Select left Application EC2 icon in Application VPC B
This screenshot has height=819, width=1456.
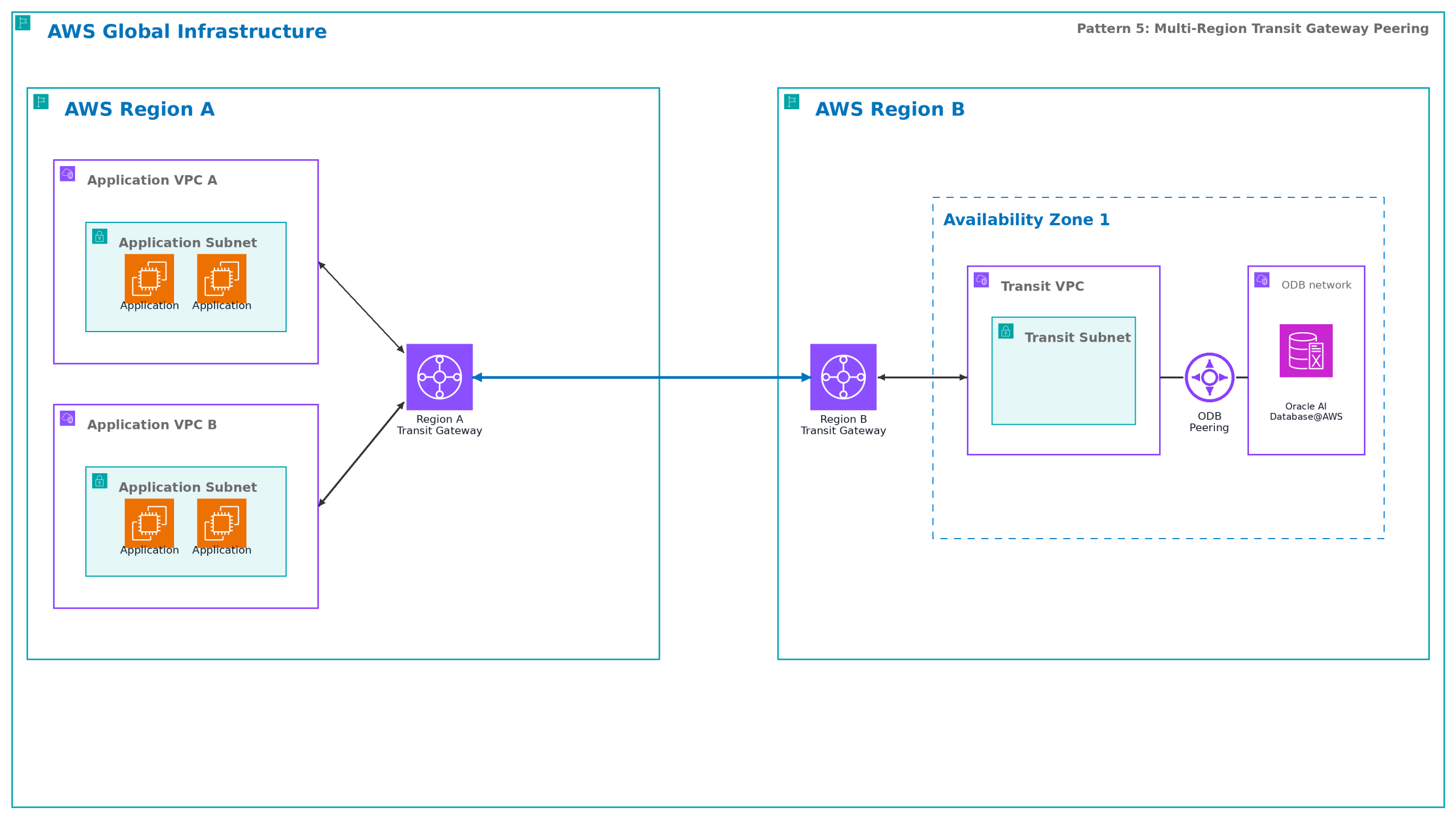click(149, 523)
